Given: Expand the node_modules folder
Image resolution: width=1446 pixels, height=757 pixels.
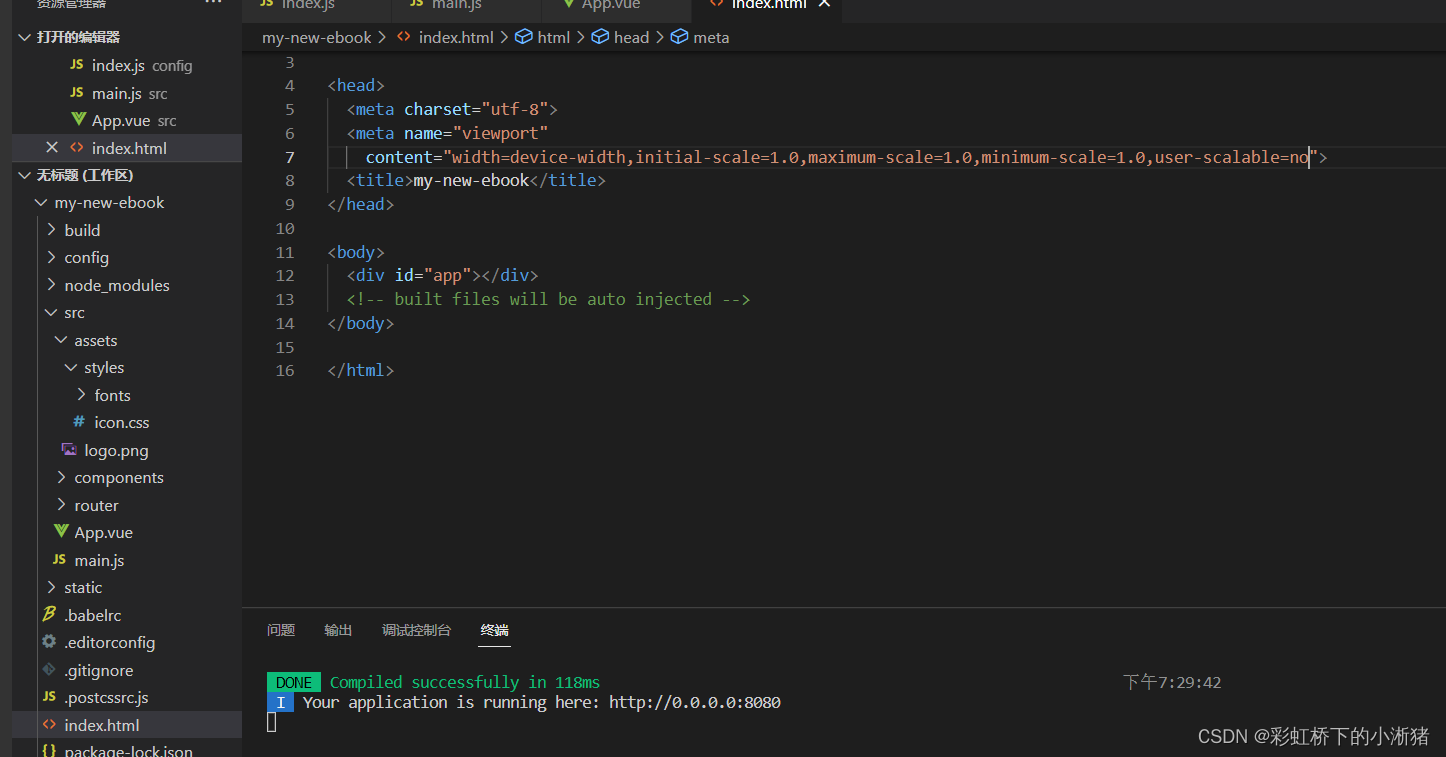Looking at the screenshot, I should point(52,285).
